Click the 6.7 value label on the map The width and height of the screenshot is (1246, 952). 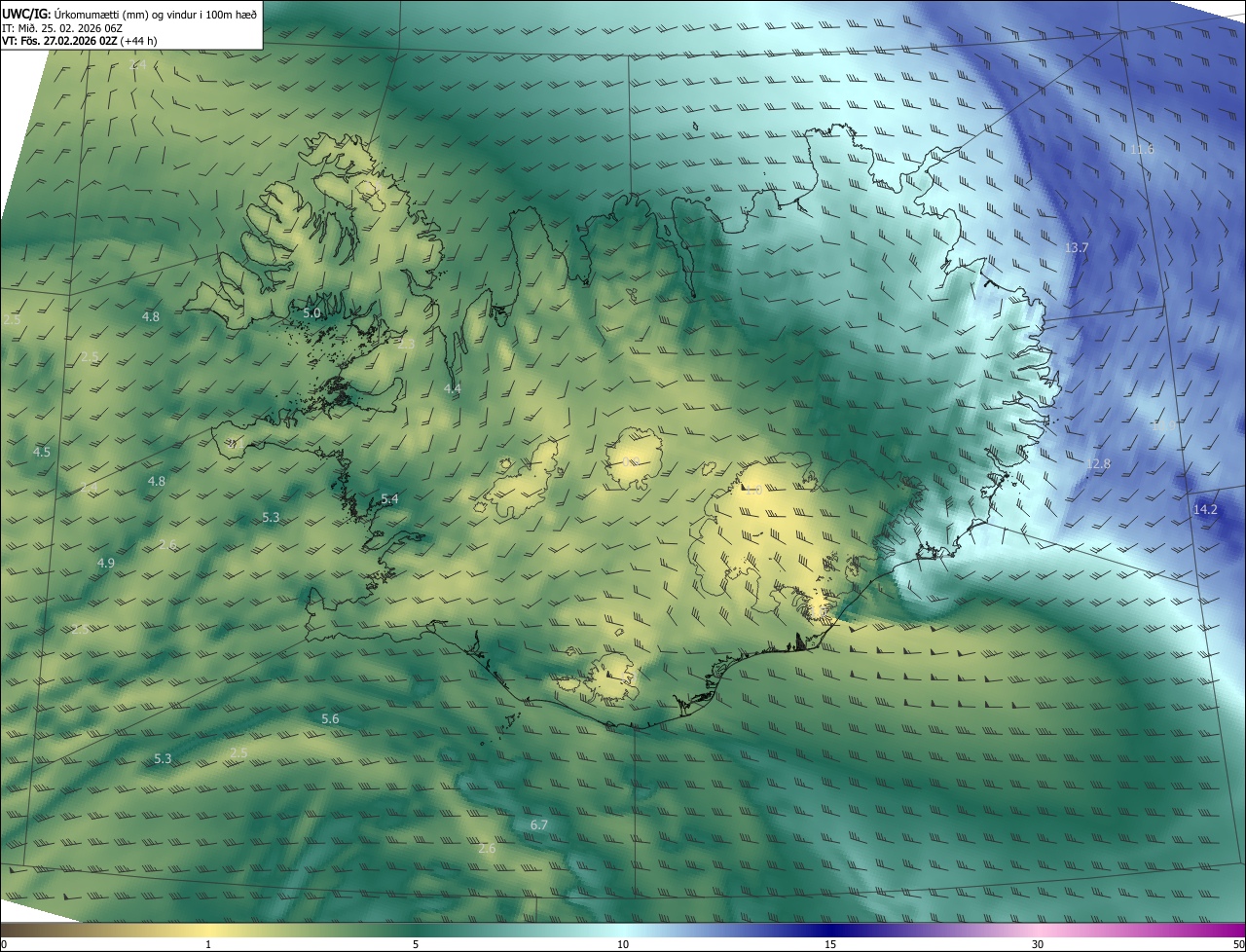point(539,825)
